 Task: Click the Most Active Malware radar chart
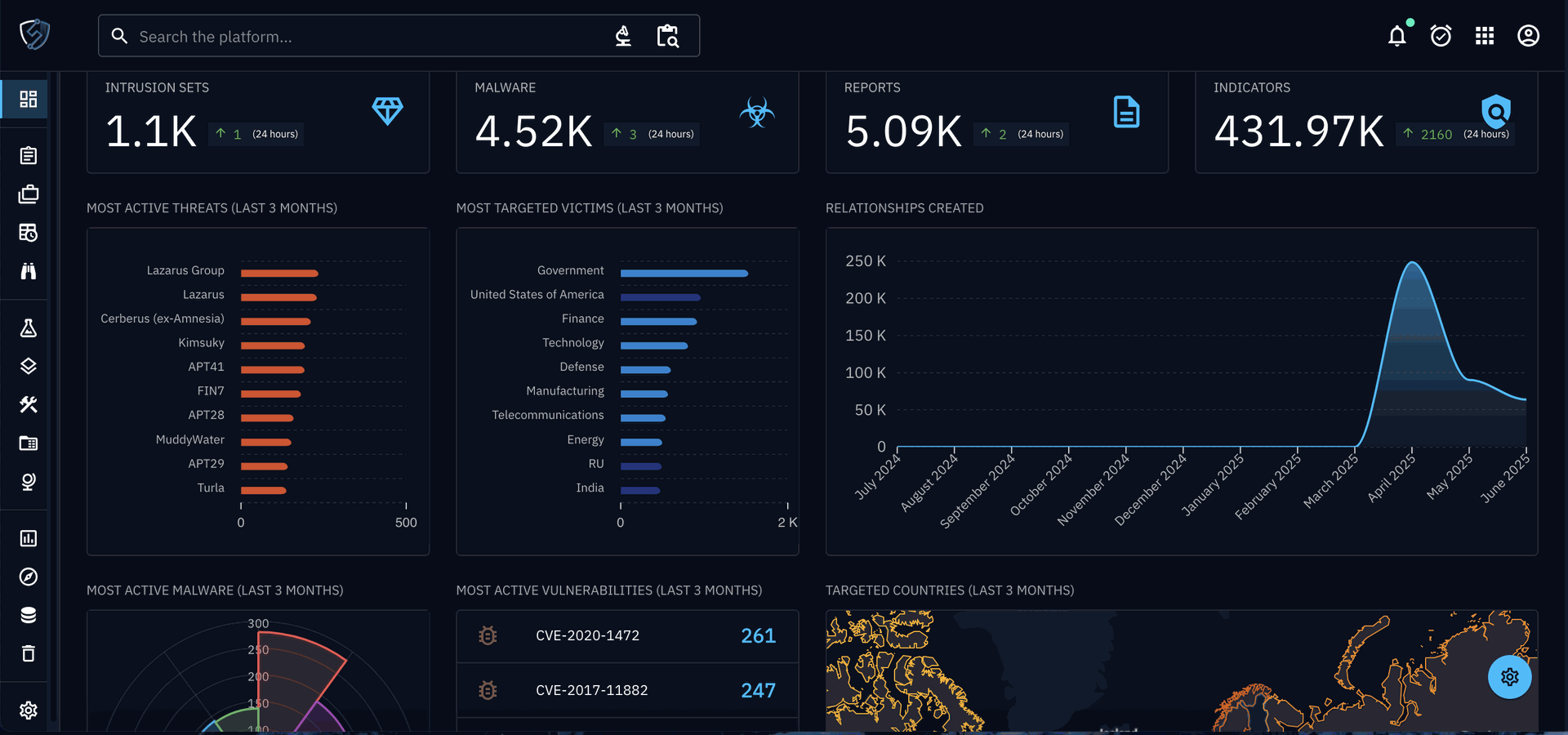258,671
